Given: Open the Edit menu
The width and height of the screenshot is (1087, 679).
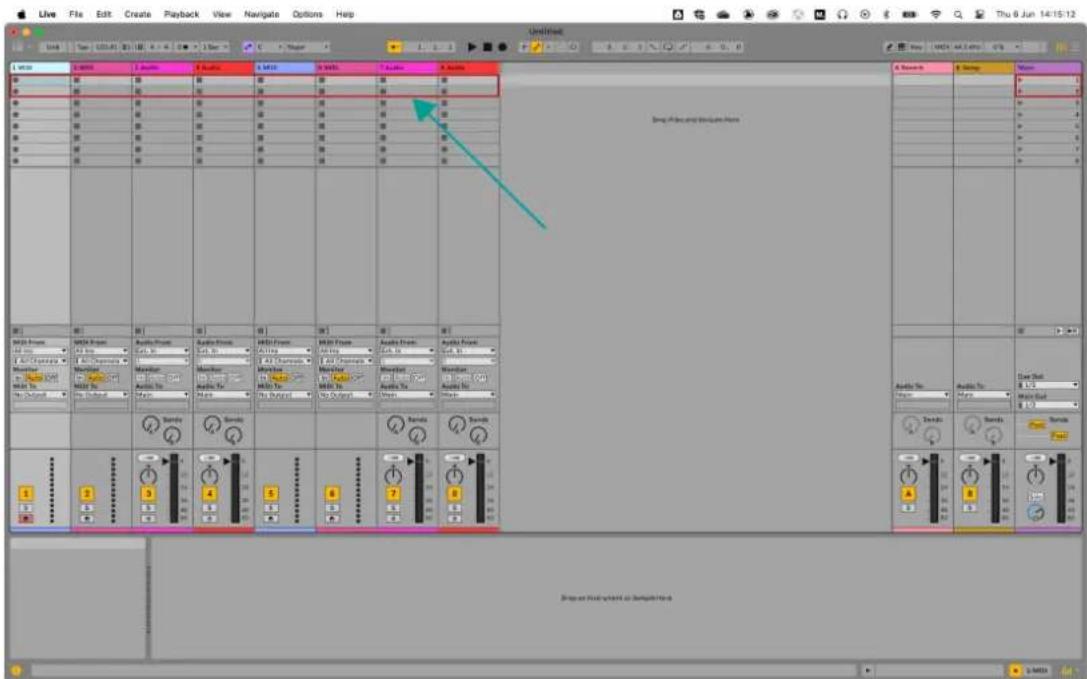Looking at the screenshot, I should pos(103,14).
